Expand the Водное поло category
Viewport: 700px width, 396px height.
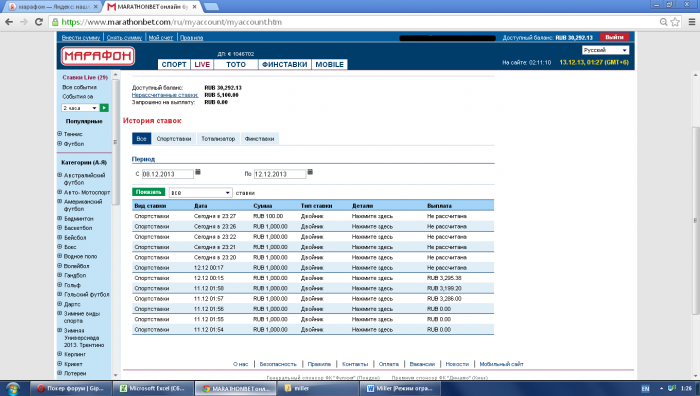click(x=59, y=256)
